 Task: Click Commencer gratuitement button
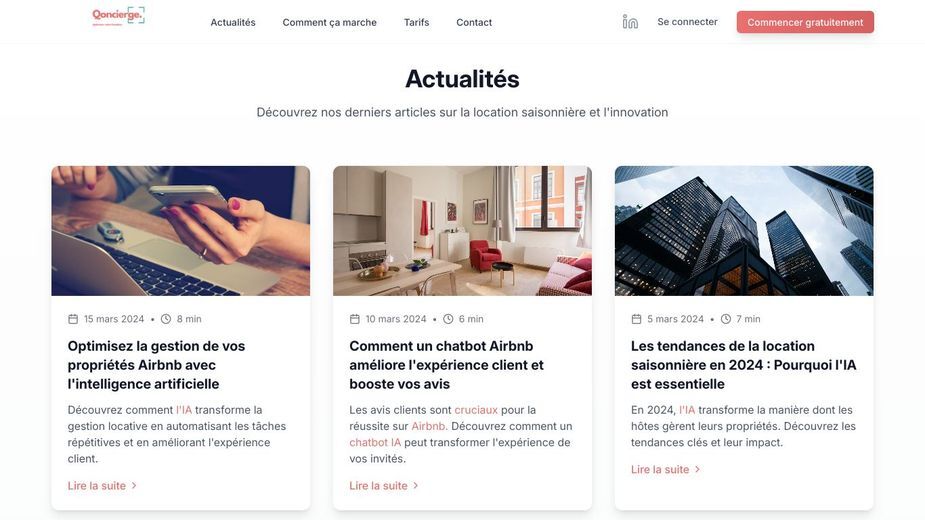click(x=805, y=22)
